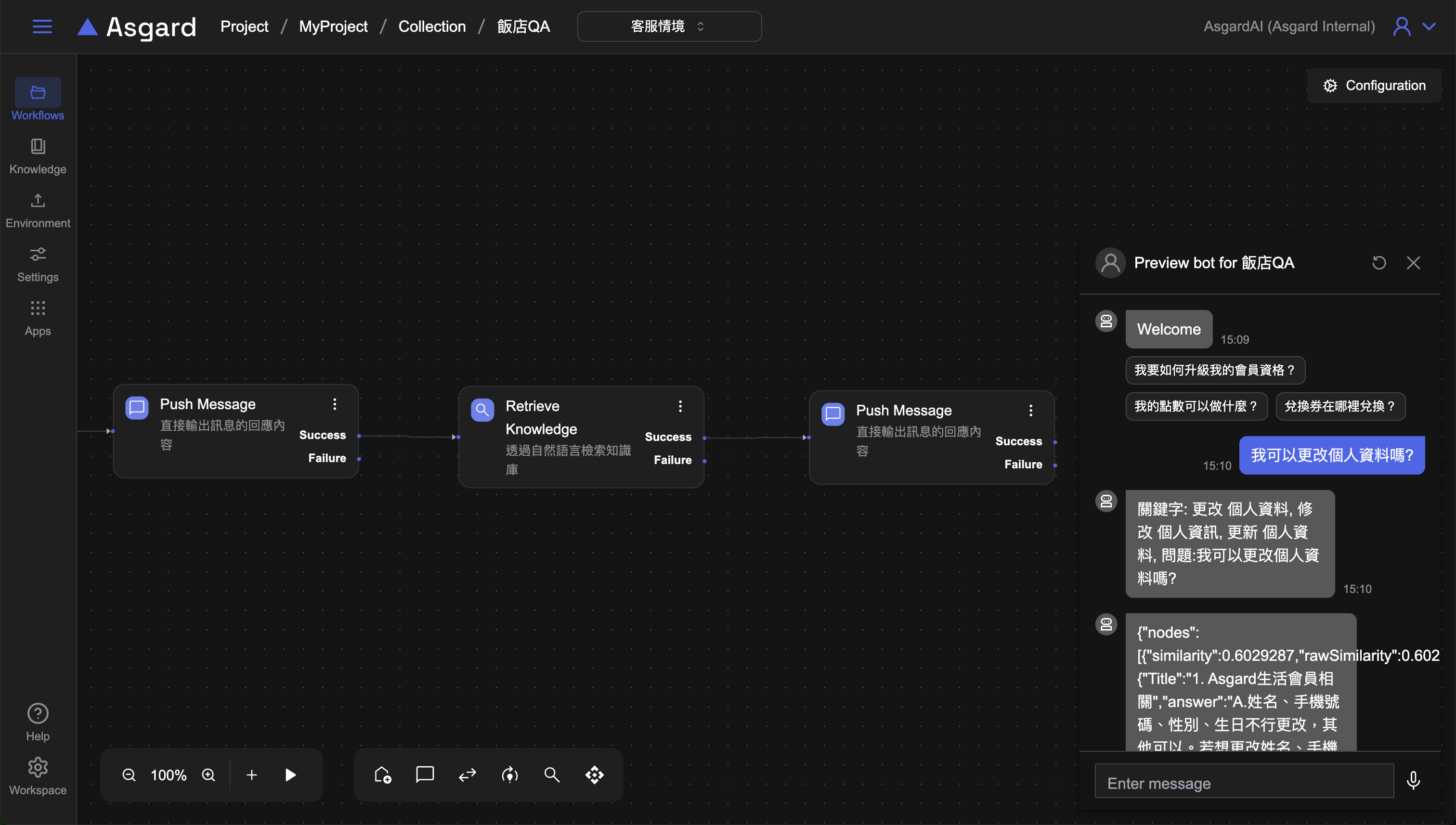The image size is (1456, 825).
Task: Navigate to MyProject breadcrumb link
Action: coord(333,26)
